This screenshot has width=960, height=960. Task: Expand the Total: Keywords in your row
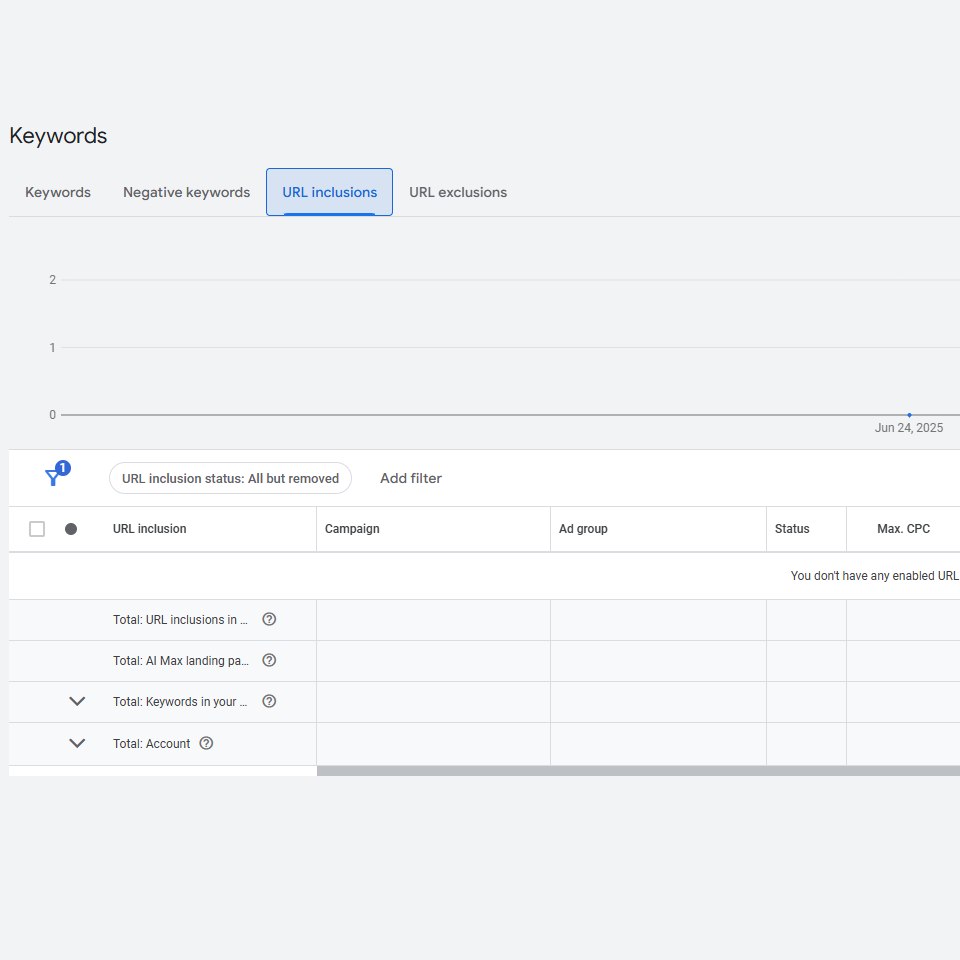(77, 701)
